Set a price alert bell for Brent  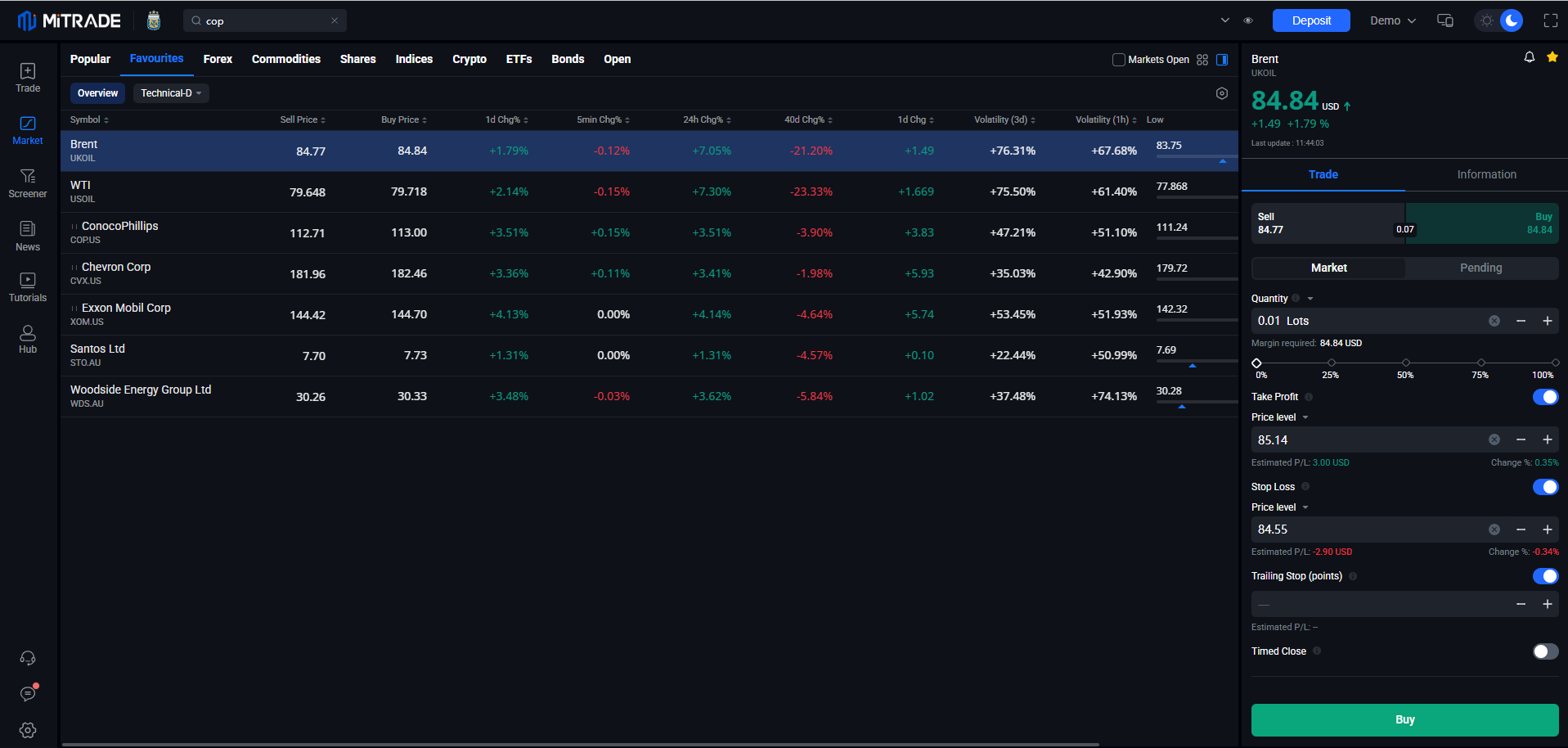click(1530, 57)
